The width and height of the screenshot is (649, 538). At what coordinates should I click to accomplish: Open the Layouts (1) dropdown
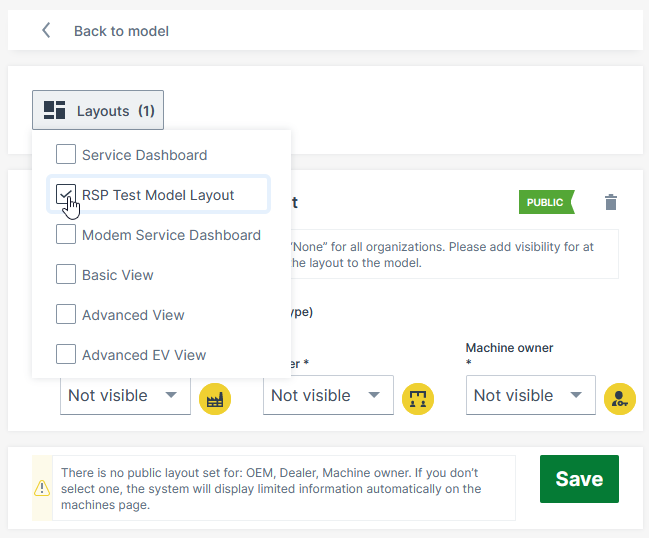click(x=98, y=110)
